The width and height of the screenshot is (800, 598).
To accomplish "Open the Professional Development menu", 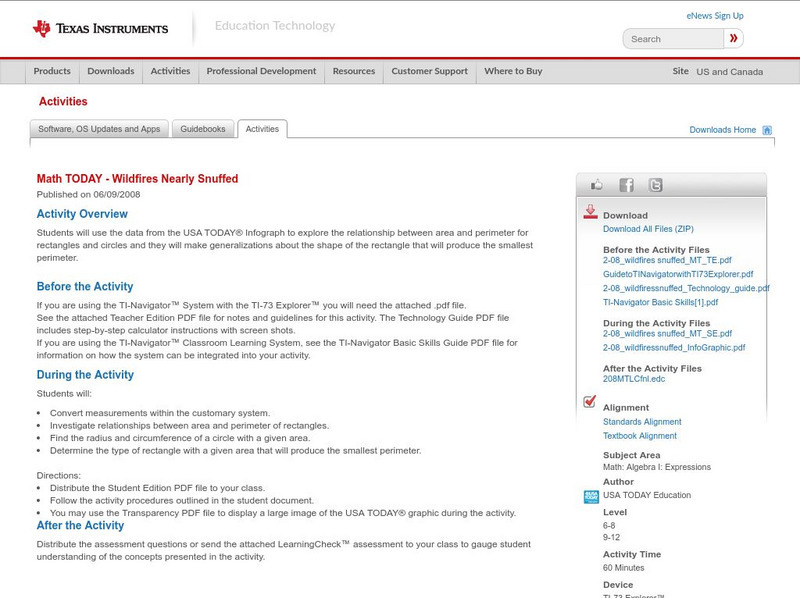I will [x=261, y=71].
